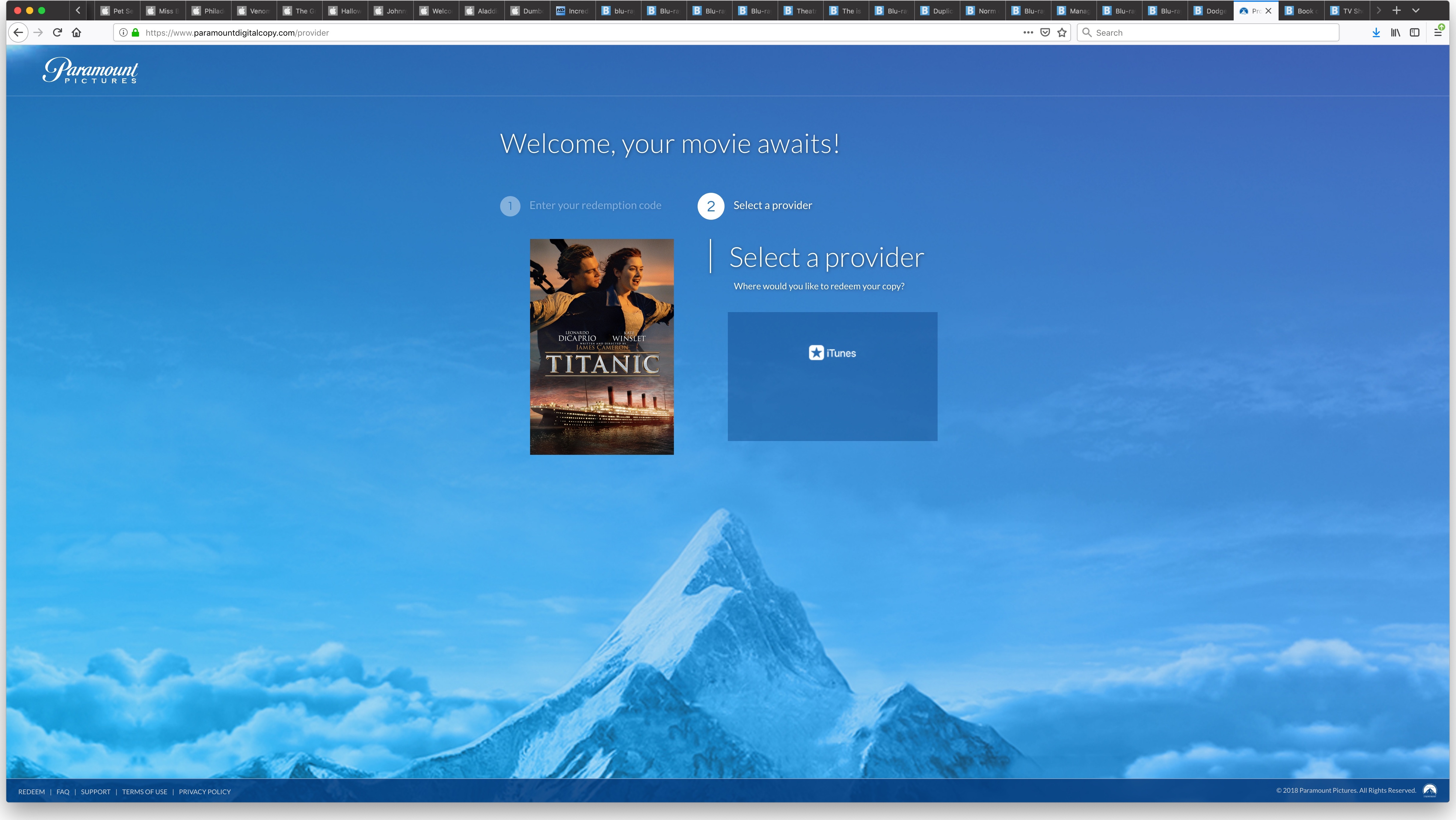Click step 2 circle
The width and height of the screenshot is (1456, 820).
click(711, 206)
